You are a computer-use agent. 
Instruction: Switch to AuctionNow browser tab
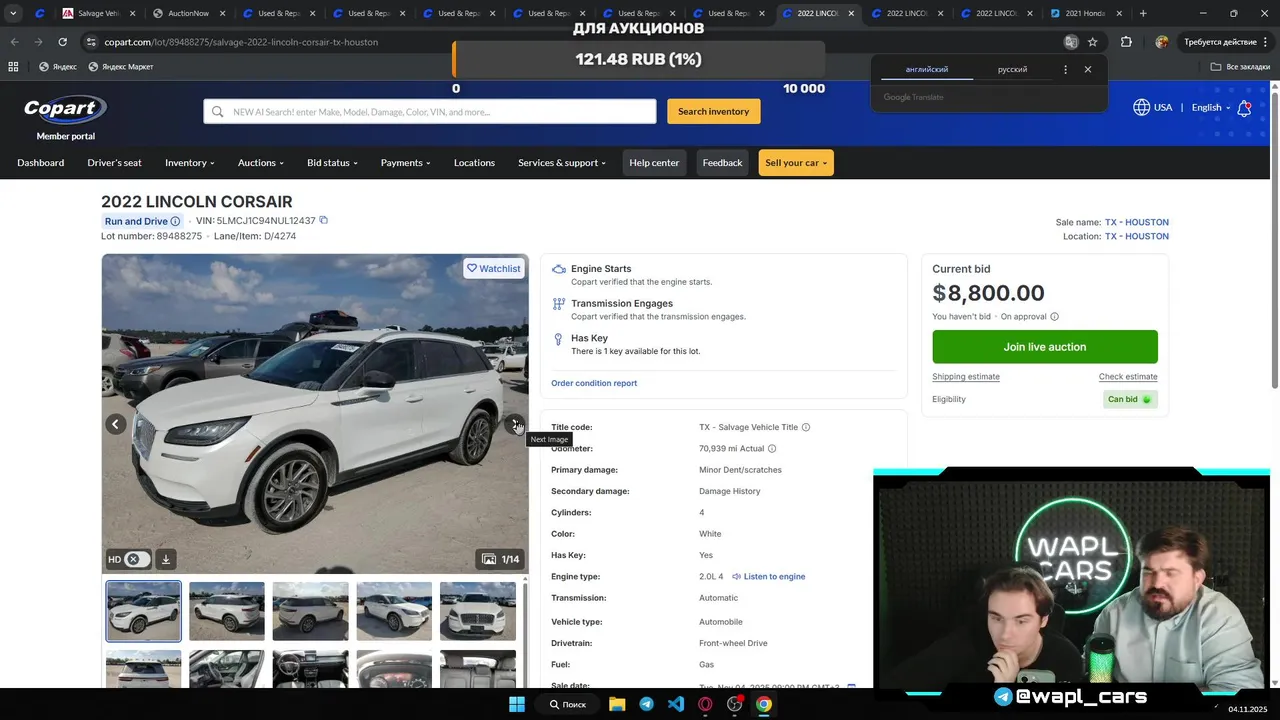(x=187, y=14)
